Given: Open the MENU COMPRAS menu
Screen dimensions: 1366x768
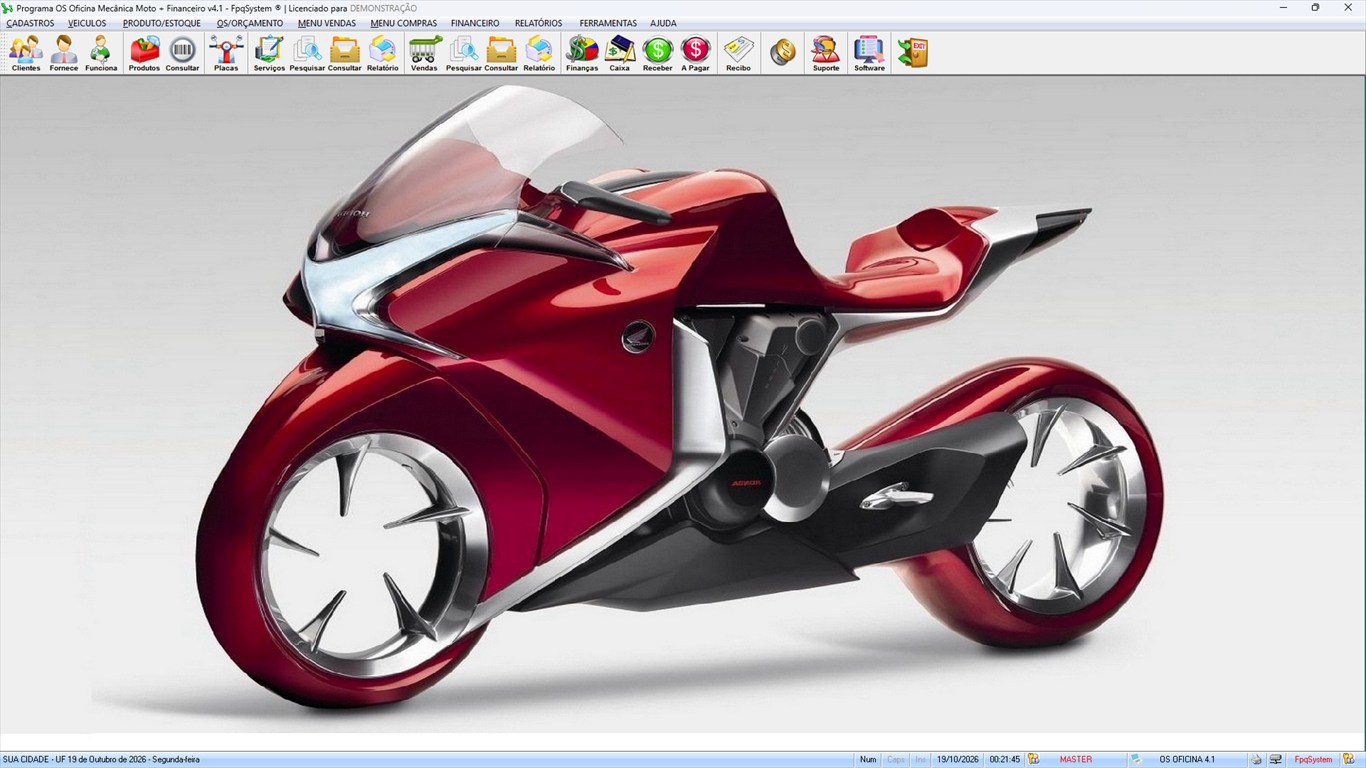Looking at the screenshot, I should (404, 23).
